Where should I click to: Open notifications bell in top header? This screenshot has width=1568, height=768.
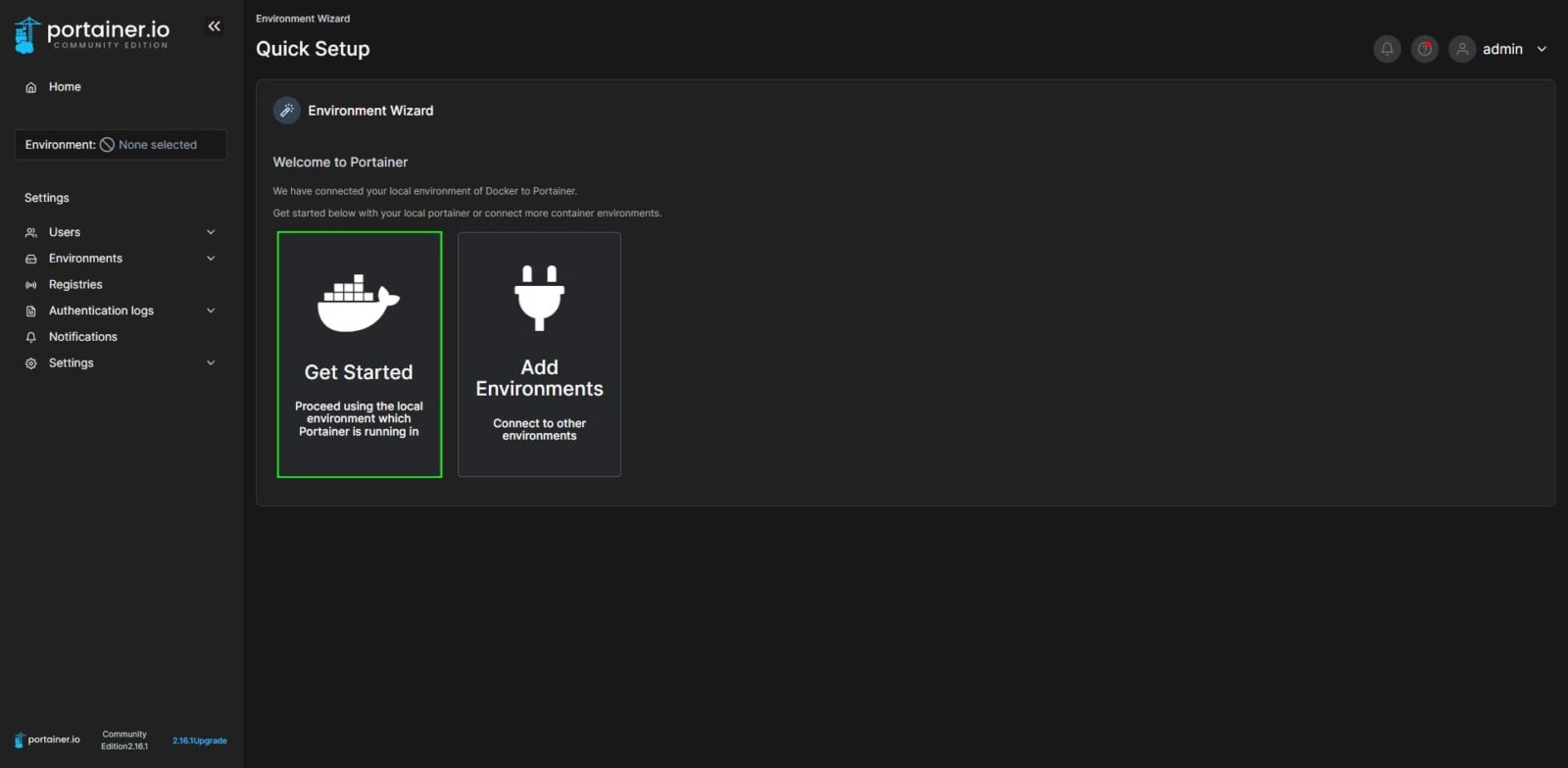[1387, 49]
